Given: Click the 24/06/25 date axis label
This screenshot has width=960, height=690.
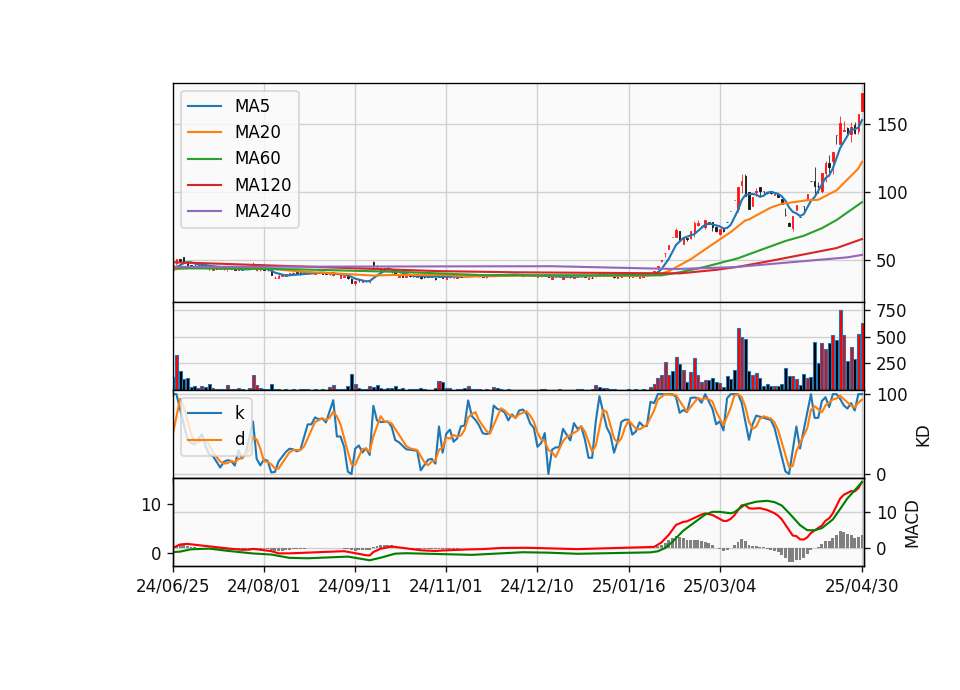Looking at the screenshot, I should 173,586.
